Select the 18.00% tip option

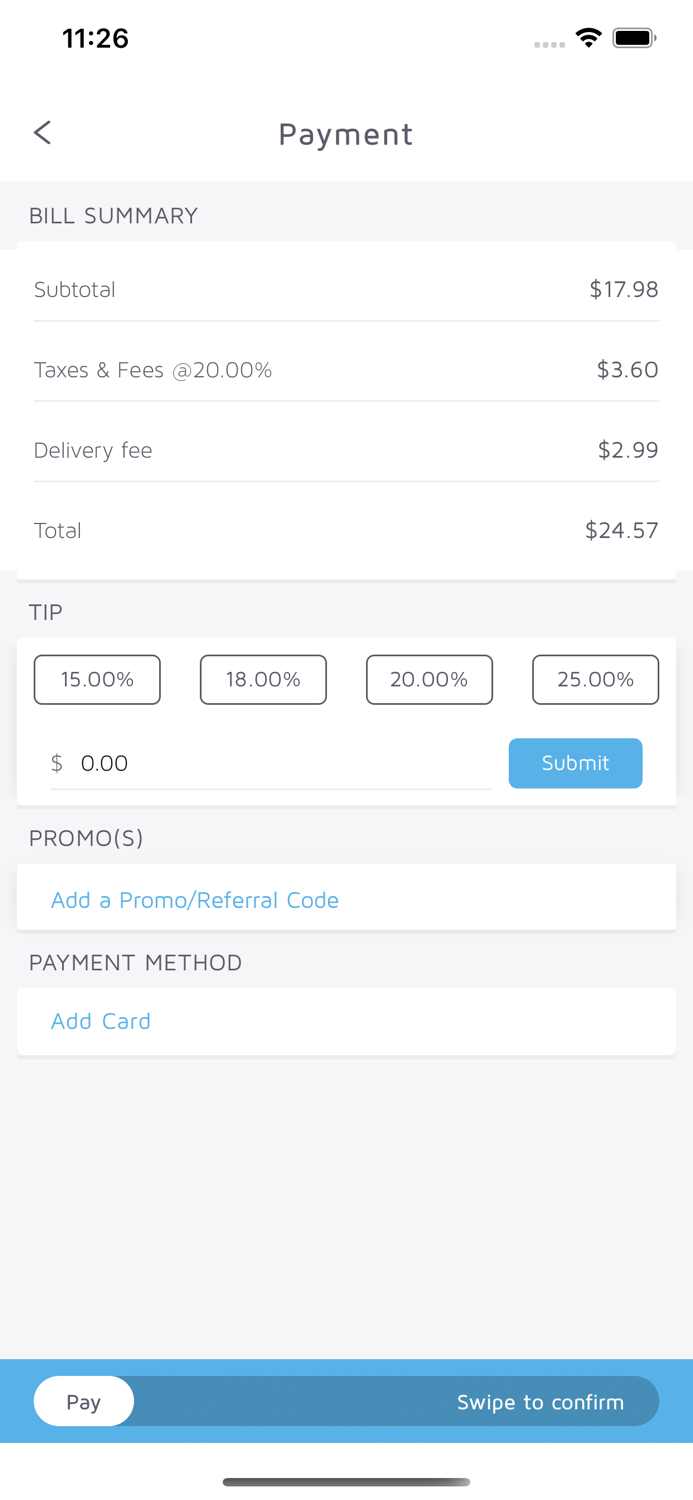(x=263, y=679)
